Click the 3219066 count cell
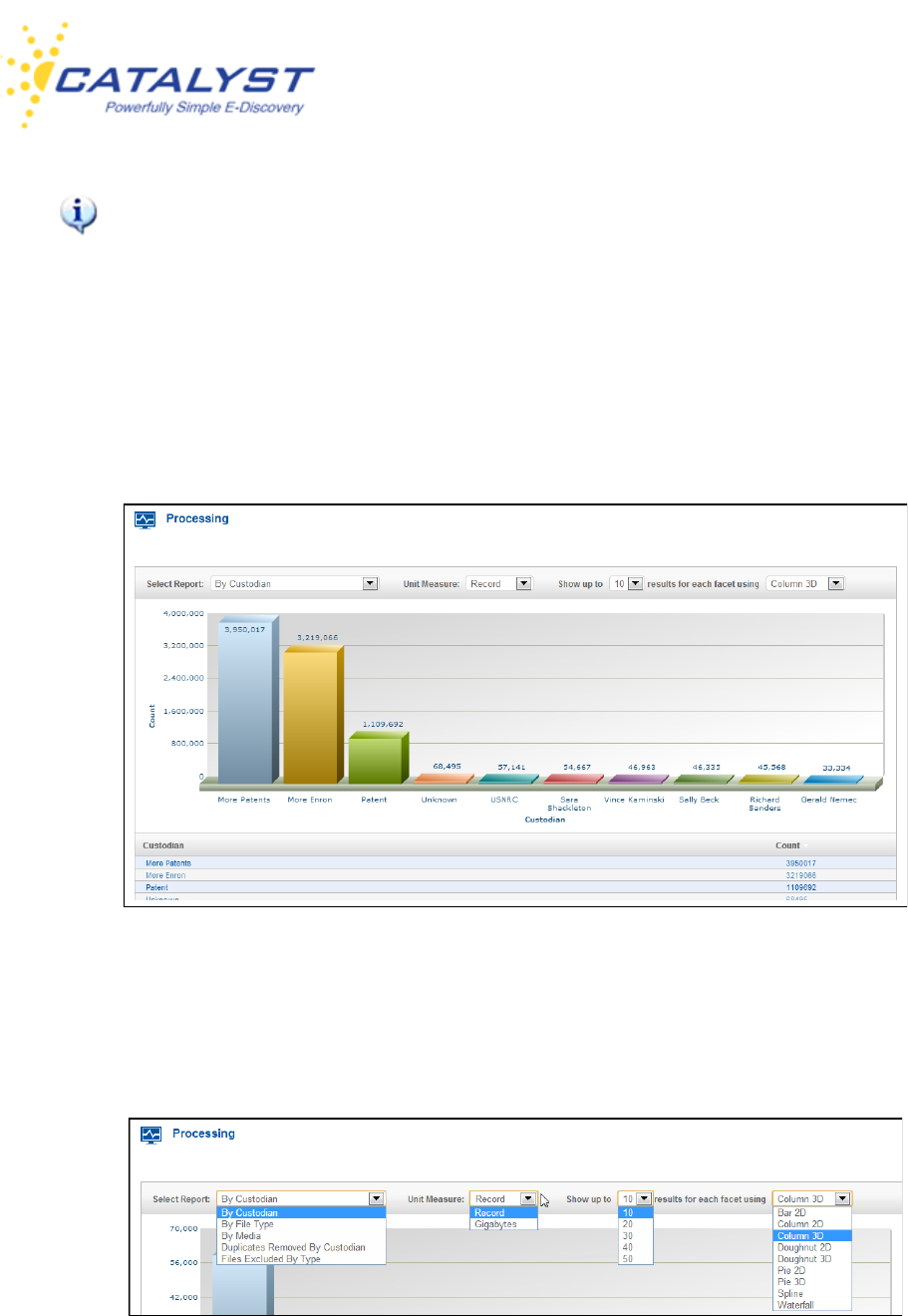The width and height of the screenshot is (908, 1316). pyautogui.click(x=800, y=875)
